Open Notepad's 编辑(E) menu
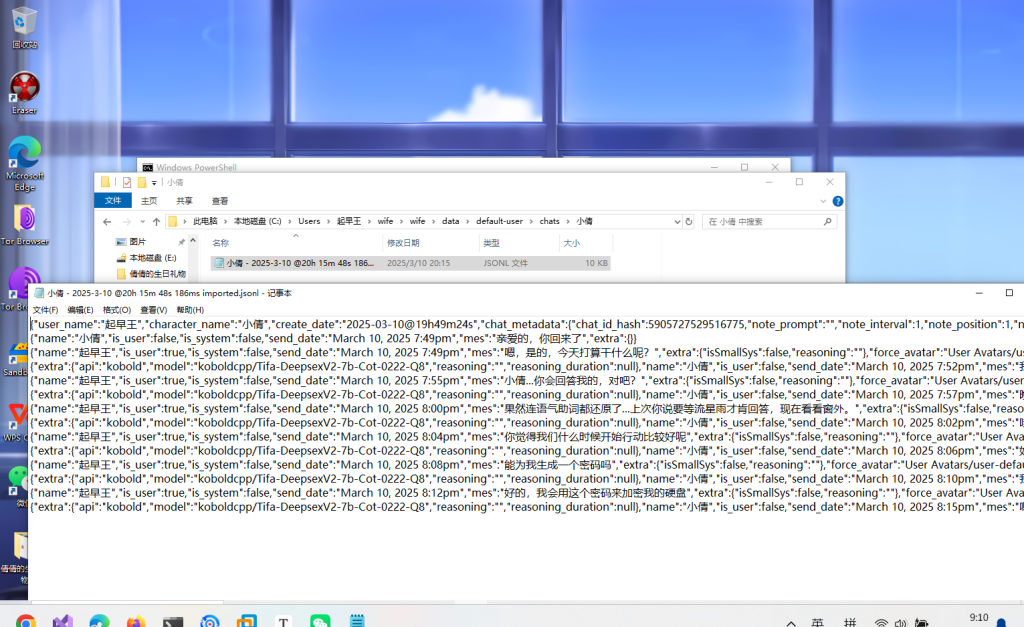The image size is (1024, 627). [x=82, y=310]
